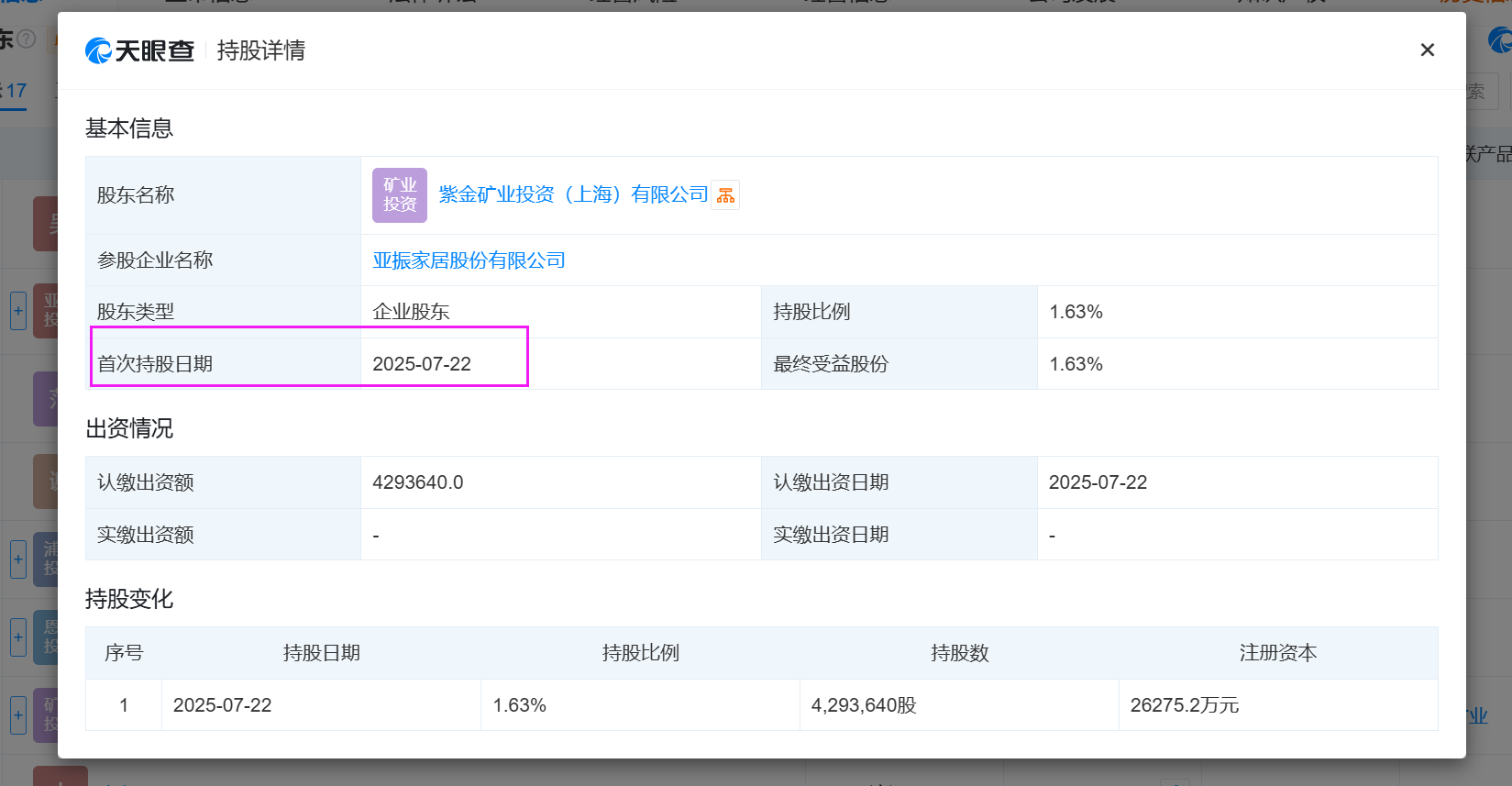The height and width of the screenshot is (786, 1512).
Task: Click the 基本信息 section heading
Action: coord(129,128)
